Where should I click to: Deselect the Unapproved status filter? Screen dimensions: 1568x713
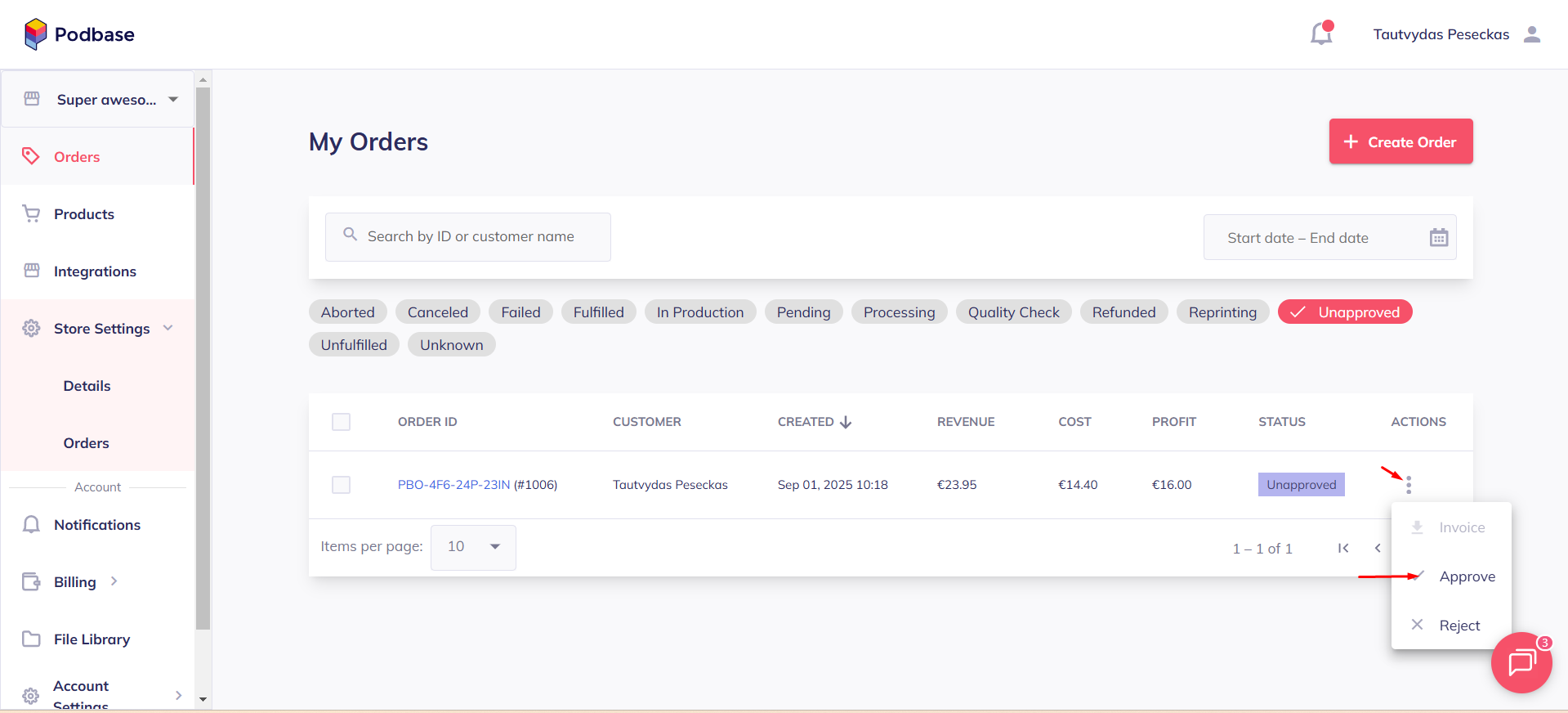(x=1344, y=312)
